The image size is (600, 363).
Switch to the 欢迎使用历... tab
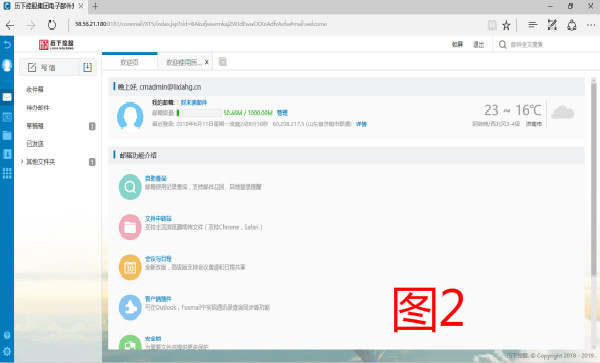point(183,62)
